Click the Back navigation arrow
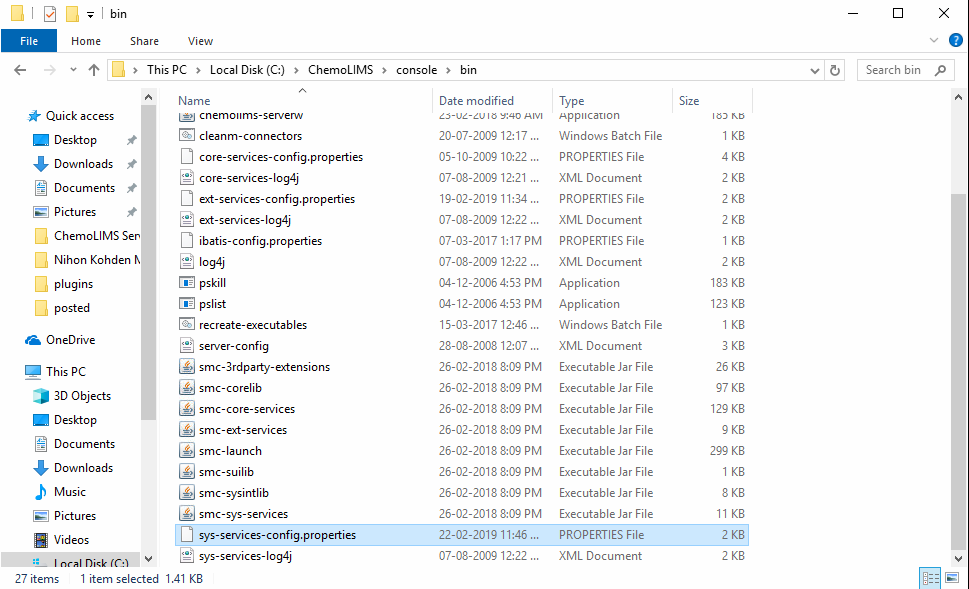Screen dimensions: 969x589 pyautogui.click(x=20, y=70)
